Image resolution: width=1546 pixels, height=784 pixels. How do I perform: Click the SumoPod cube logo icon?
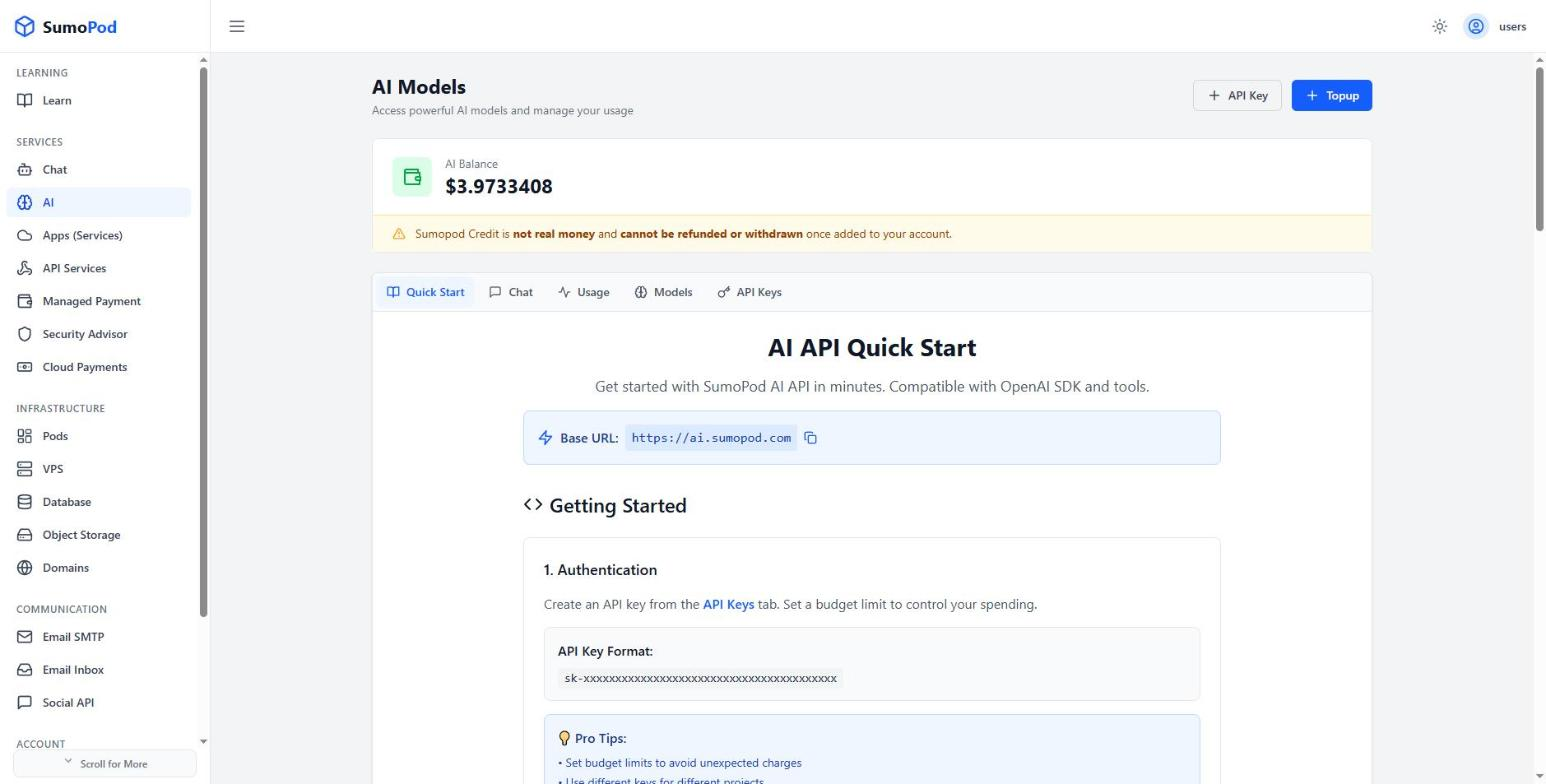pos(25,27)
